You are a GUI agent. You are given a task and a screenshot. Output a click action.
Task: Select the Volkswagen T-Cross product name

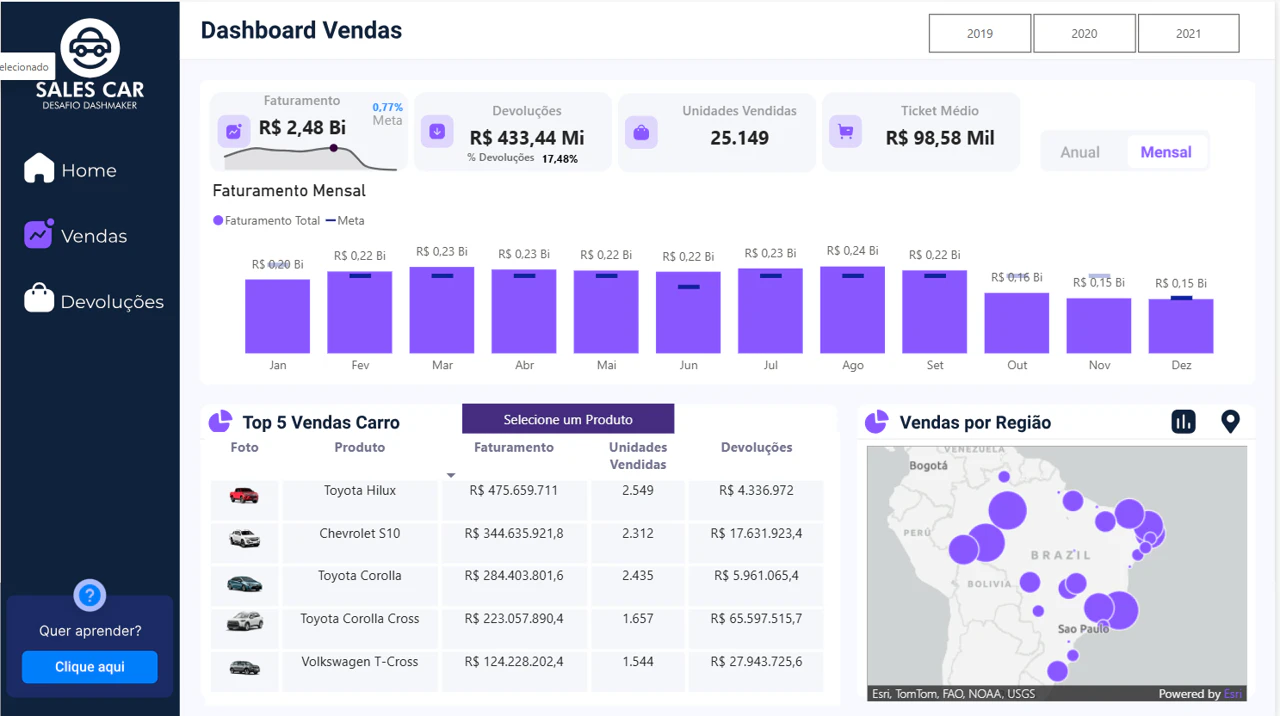coord(360,661)
